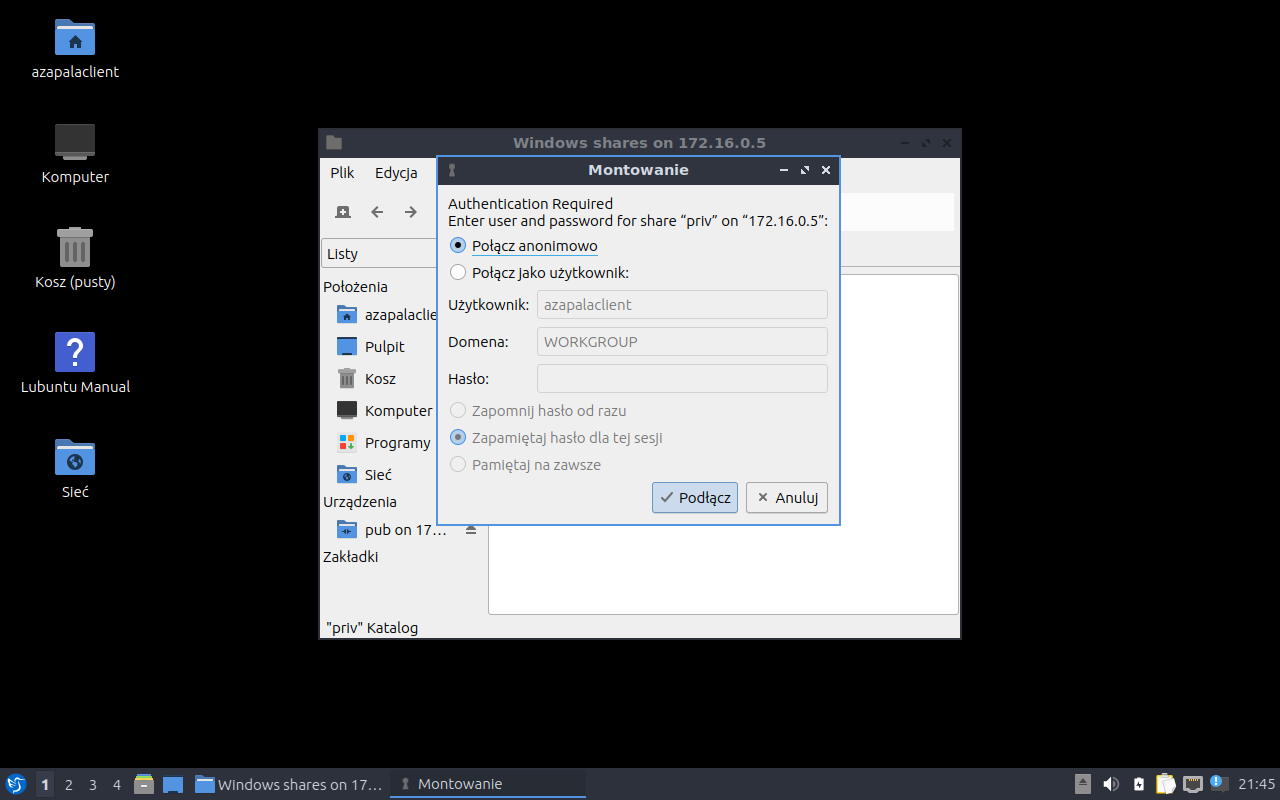Click the new tab toolbar icon

click(x=343, y=212)
